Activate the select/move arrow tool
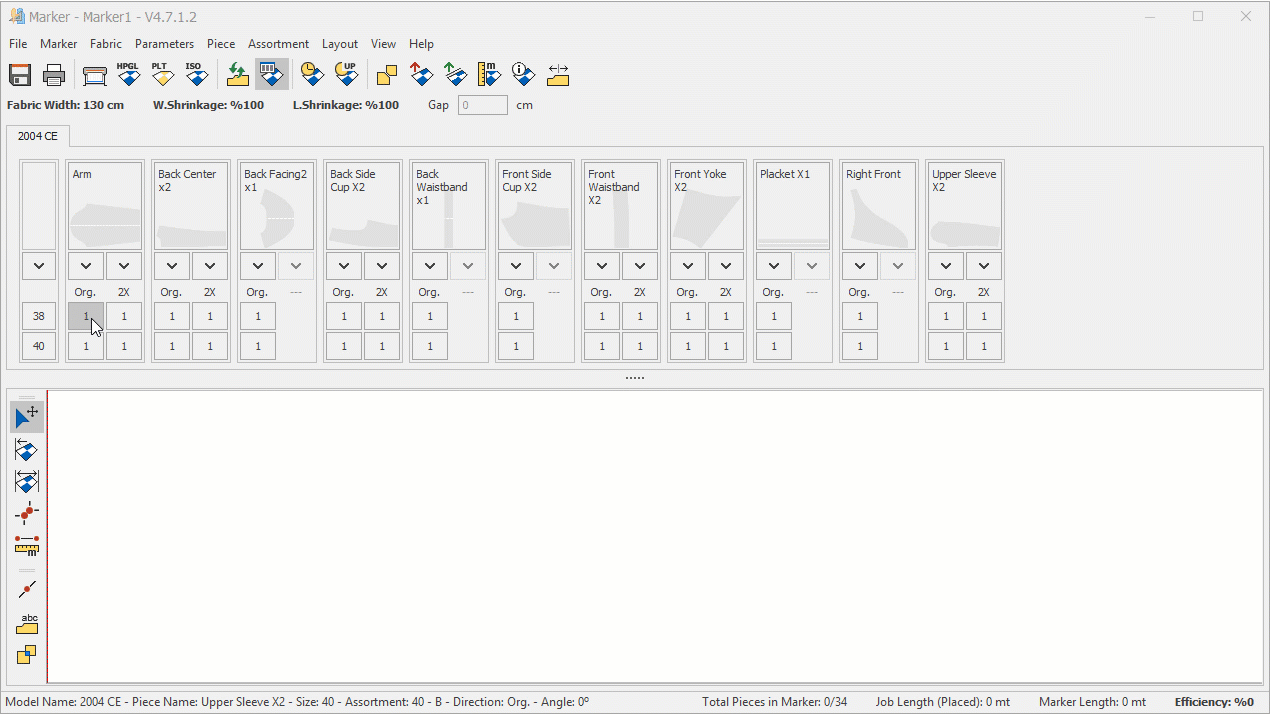The image size is (1270, 714). tap(27, 417)
